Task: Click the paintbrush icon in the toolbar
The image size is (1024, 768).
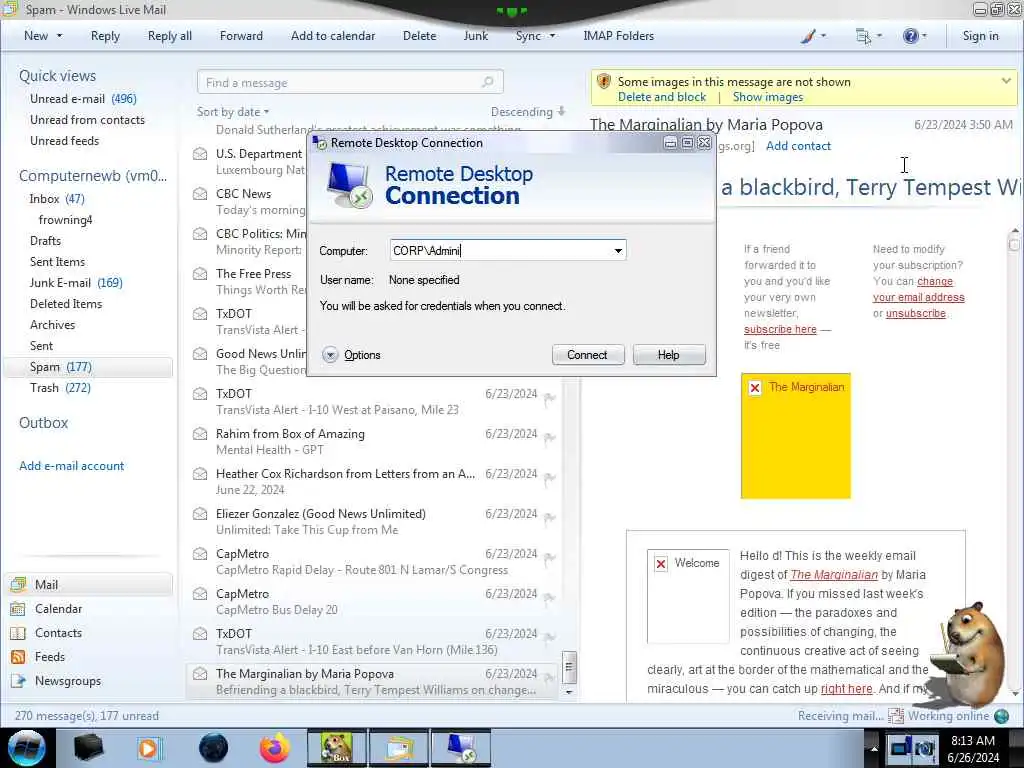Action: [x=808, y=36]
